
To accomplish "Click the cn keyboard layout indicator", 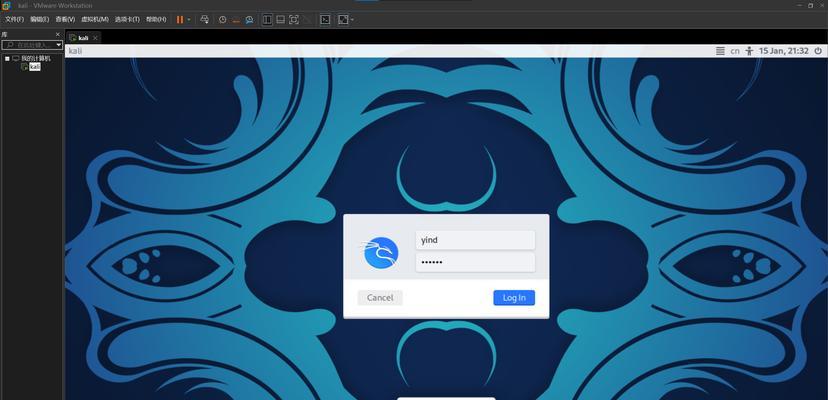I will pos(735,51).
